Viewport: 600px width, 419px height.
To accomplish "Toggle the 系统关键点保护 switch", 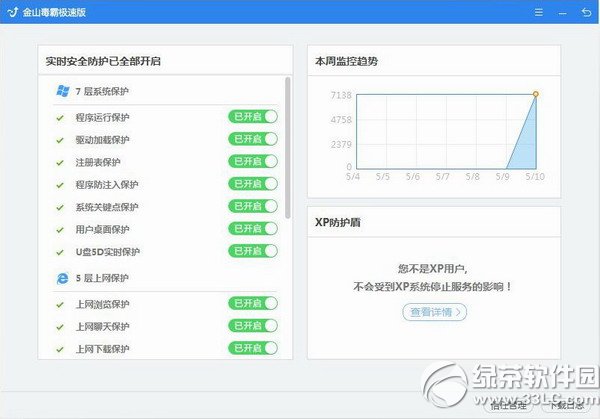I will pyautogui.click(x=253, y=206).
